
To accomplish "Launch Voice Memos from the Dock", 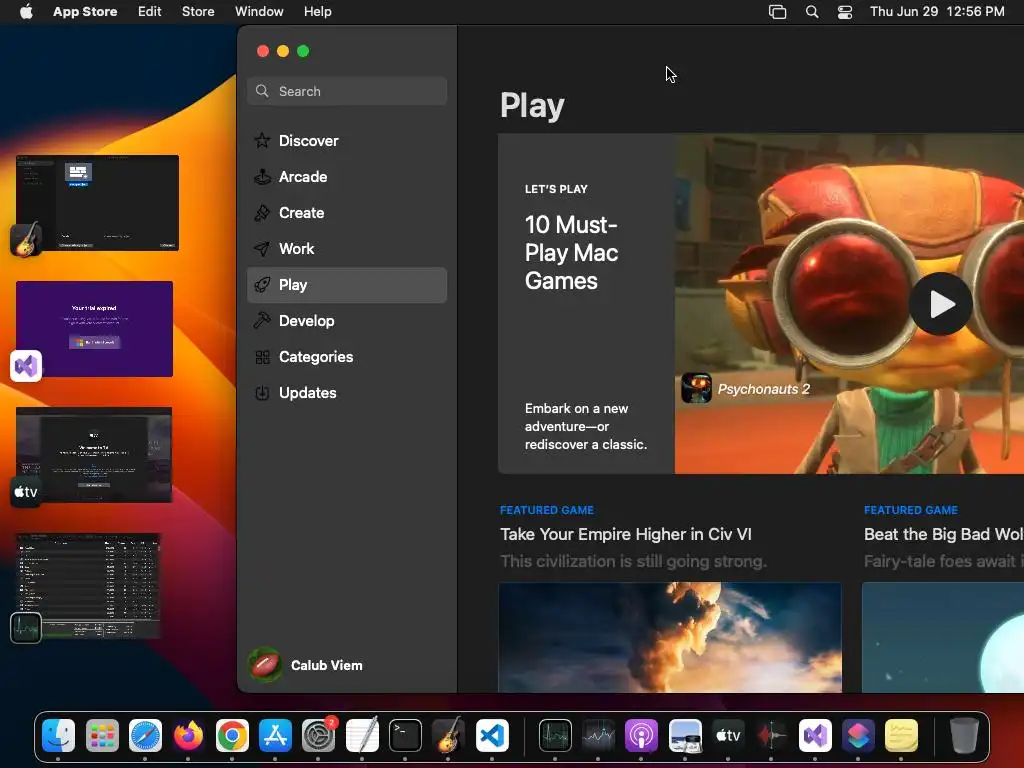I will click(771, 736).
